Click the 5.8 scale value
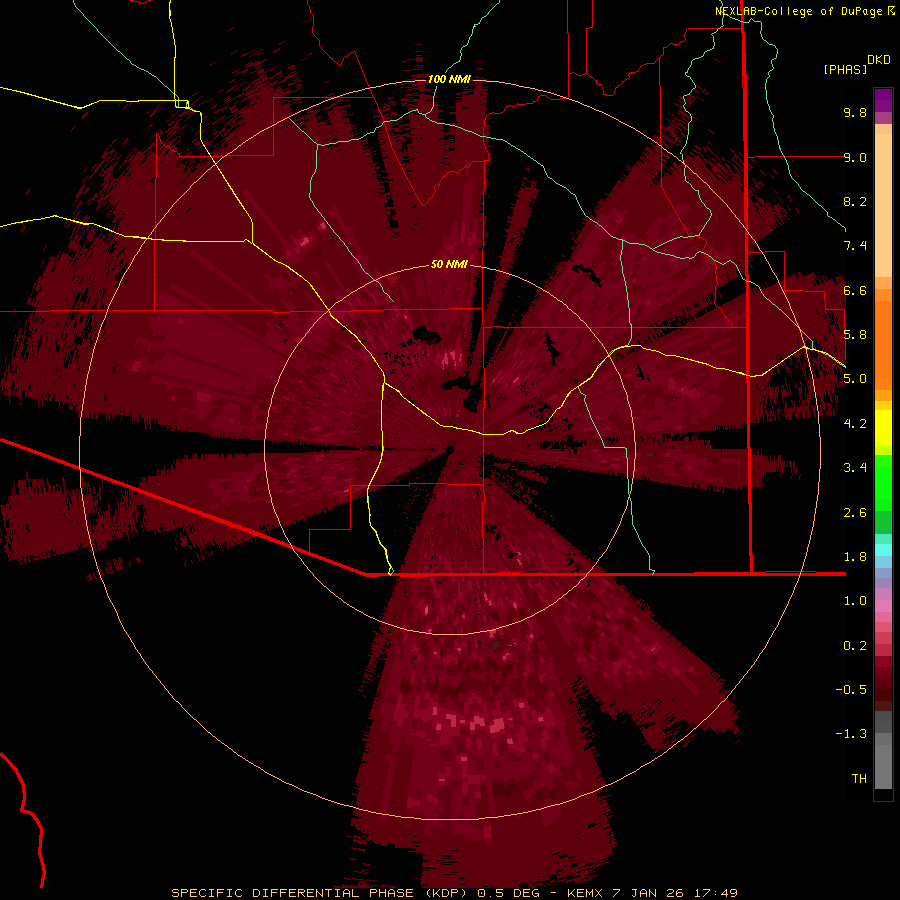The image size is (900, 900). (855, 335)
